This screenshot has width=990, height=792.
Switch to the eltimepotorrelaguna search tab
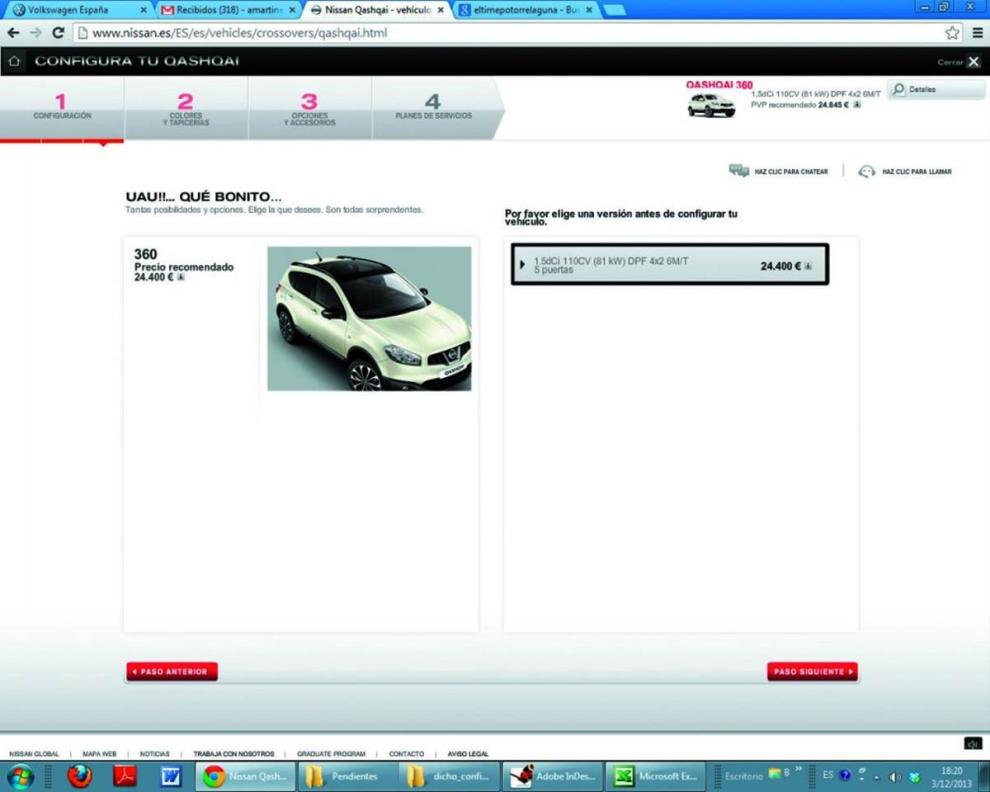point(525,10)
